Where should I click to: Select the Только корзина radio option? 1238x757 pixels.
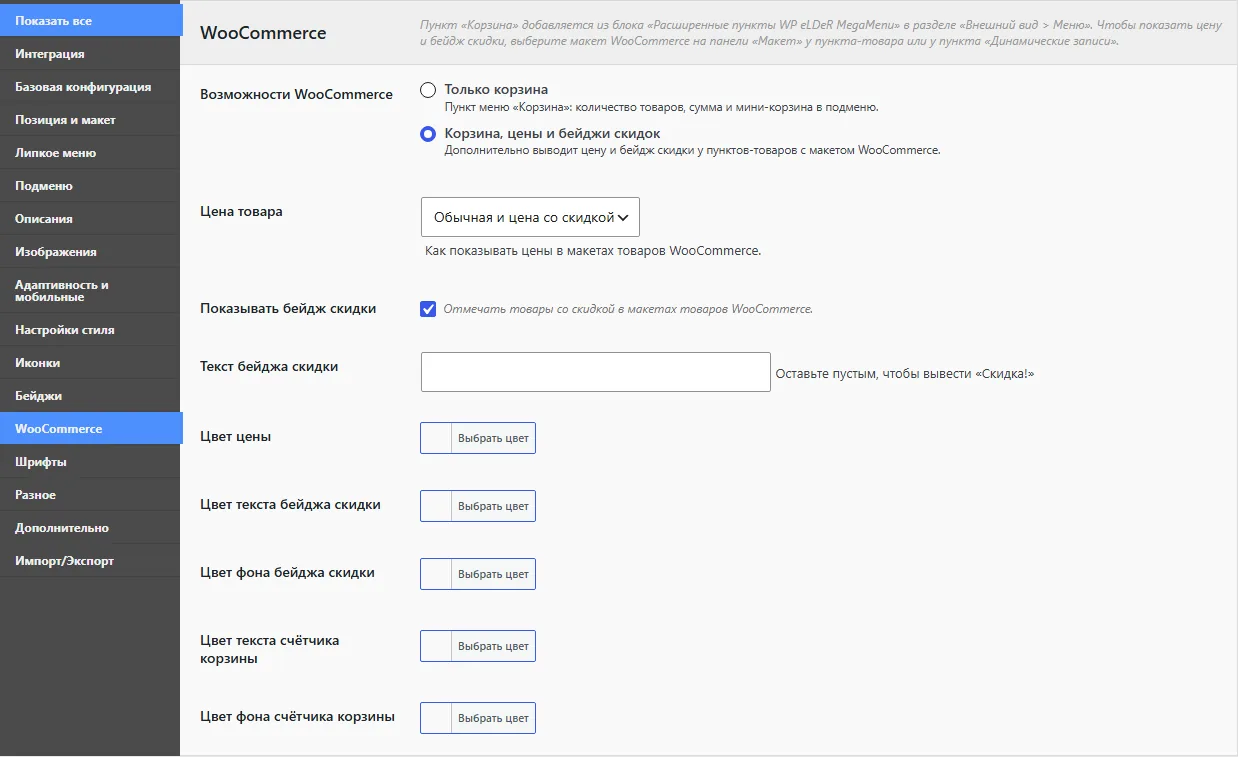(x=428, y=90)
